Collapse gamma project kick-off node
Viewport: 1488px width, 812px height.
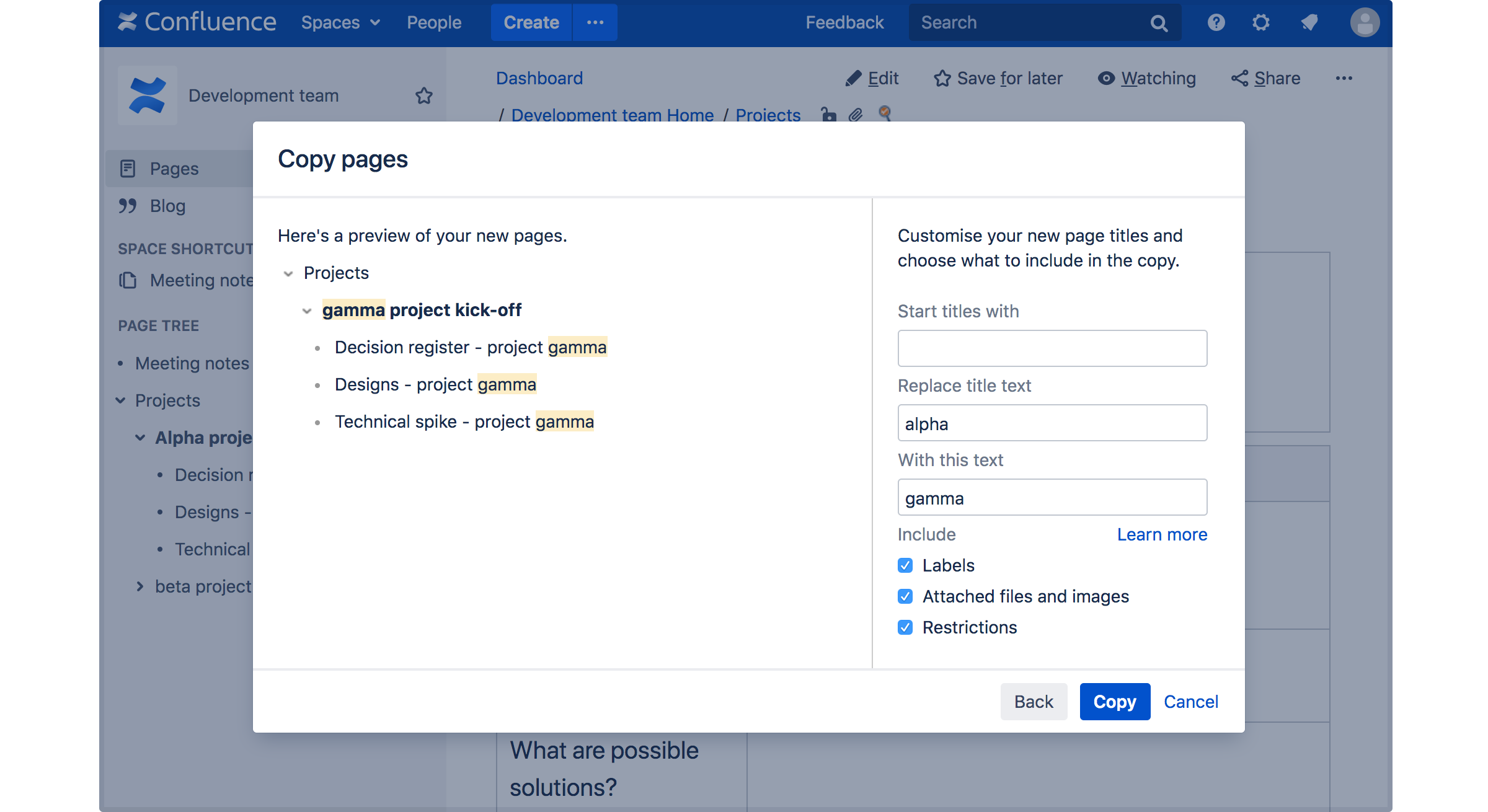click(307, 311)
